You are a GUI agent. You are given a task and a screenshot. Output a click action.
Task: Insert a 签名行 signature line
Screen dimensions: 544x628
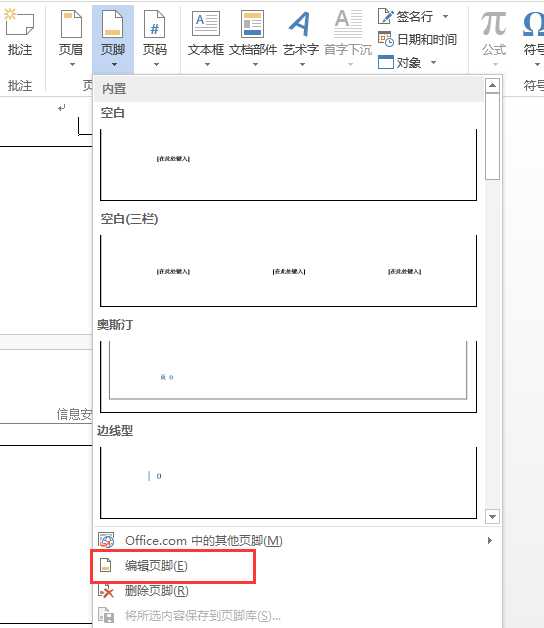pos(405,16)
